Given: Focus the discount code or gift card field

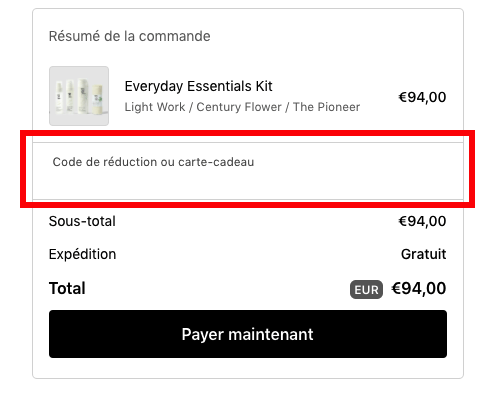Looking at the screenshot, I should pyautogui.click(x=248, y=171).
